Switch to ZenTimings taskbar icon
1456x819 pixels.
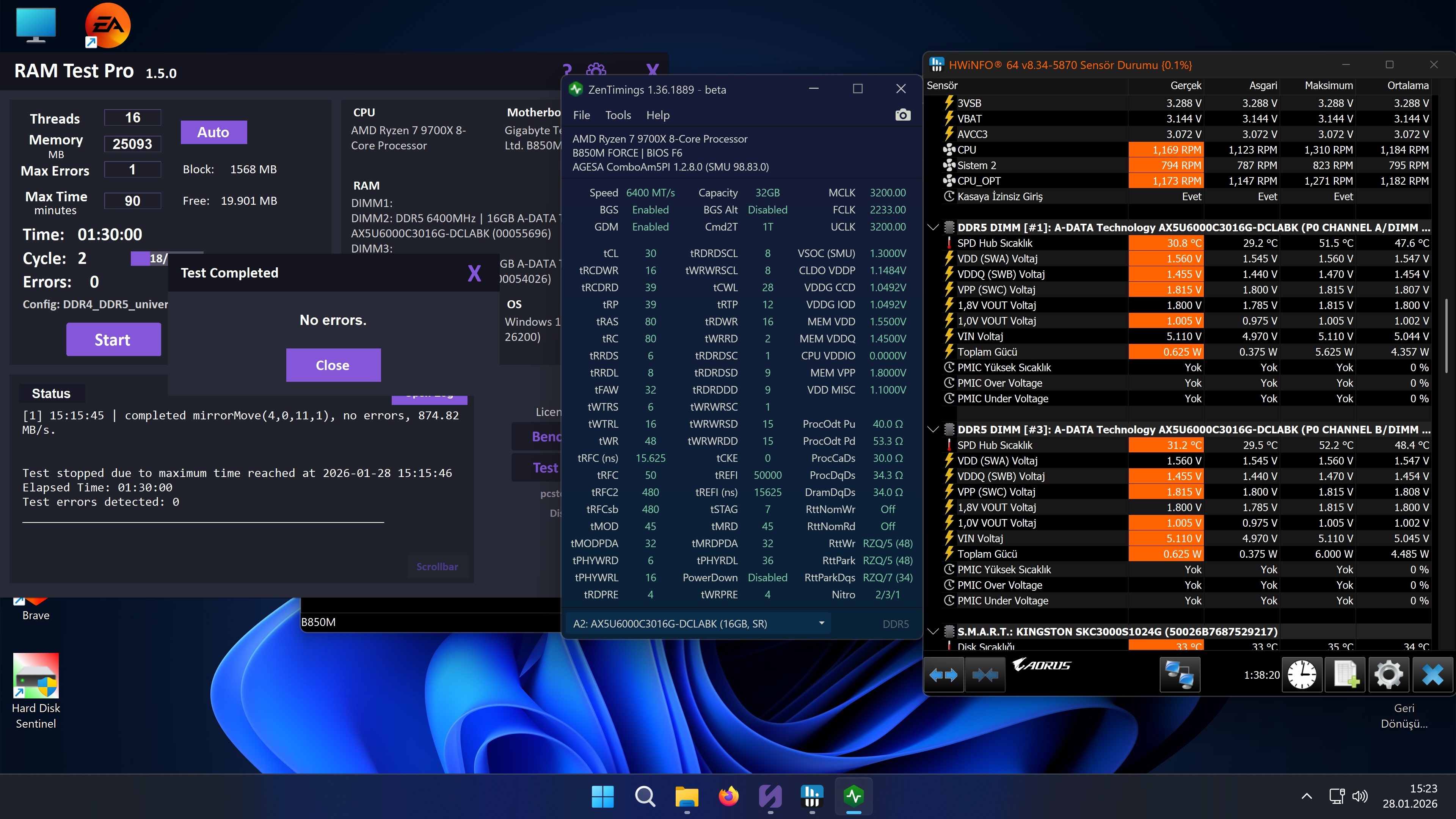point(854,797)
